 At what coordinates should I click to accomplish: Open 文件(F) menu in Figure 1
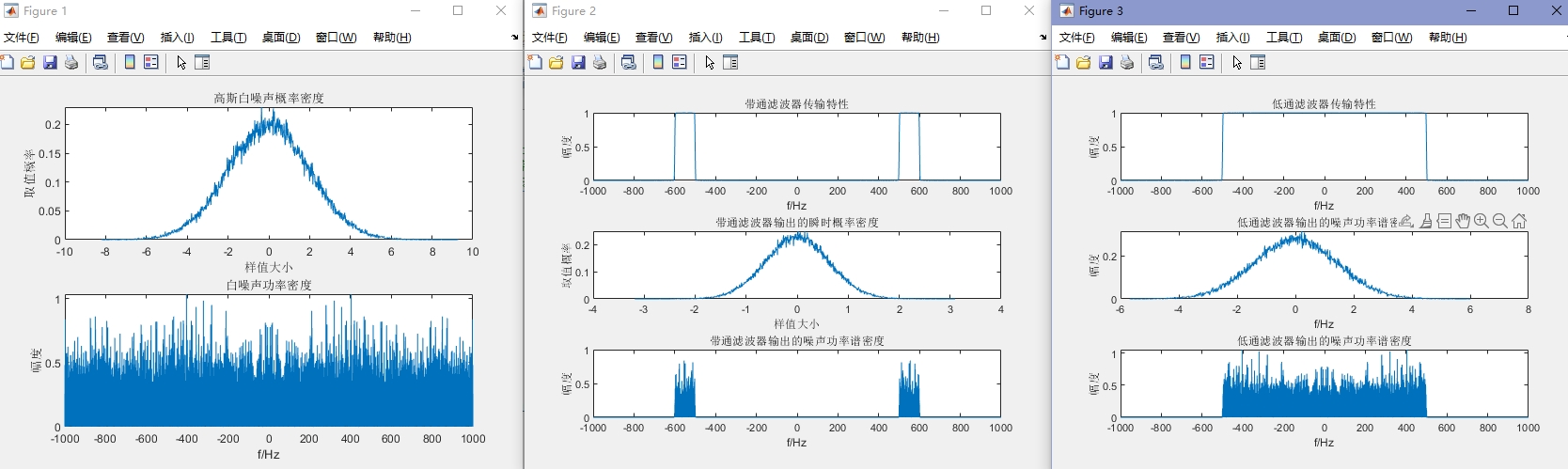(22, 38)
